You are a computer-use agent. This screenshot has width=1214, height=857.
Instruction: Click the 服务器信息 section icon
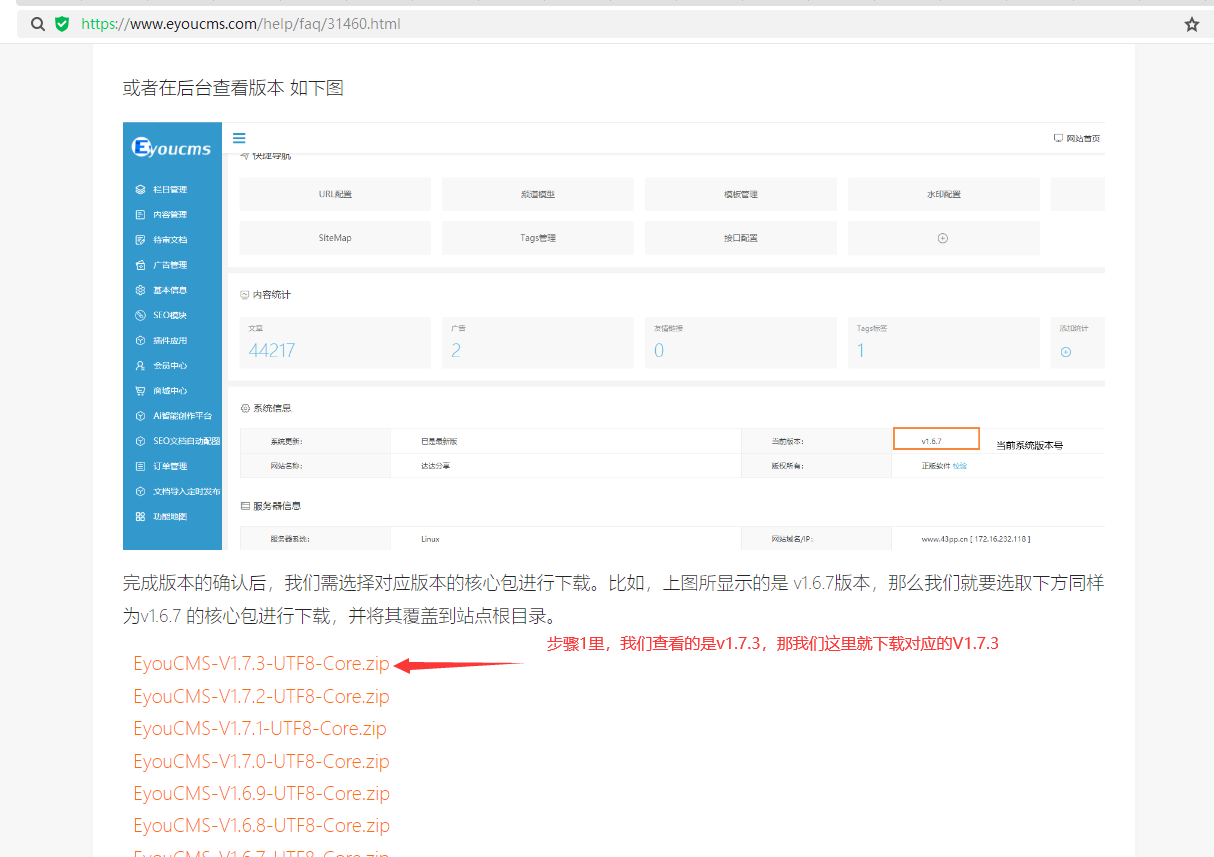(245, 506)
